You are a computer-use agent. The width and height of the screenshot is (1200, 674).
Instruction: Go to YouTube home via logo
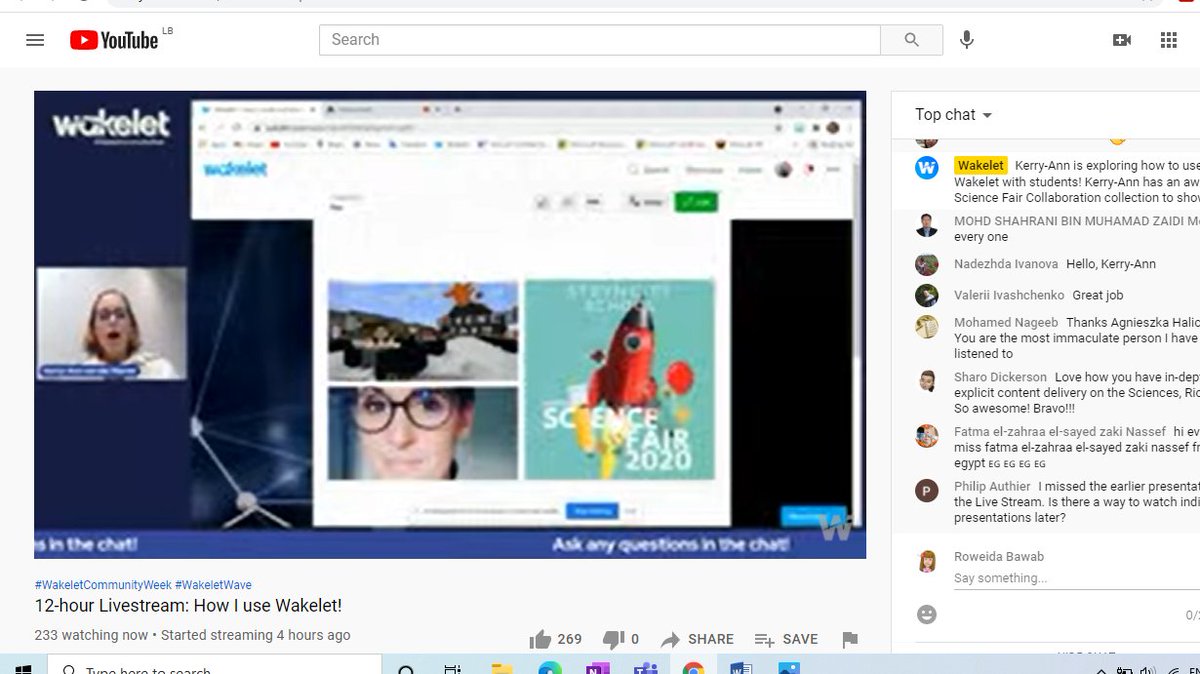[x=114, y=40]
